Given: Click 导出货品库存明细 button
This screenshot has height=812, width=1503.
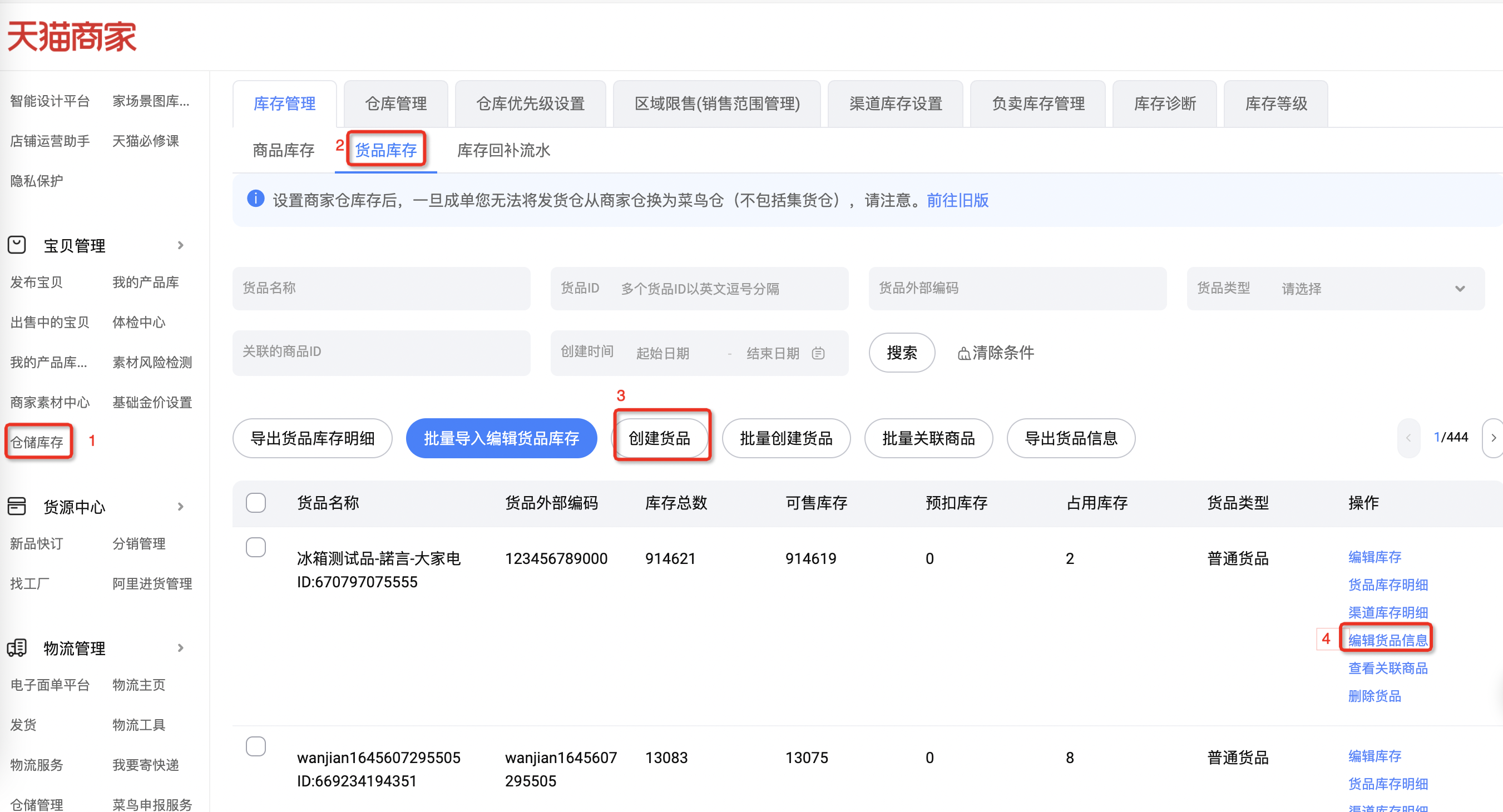Looking at the screenshot, I should [x=313, y=438].
